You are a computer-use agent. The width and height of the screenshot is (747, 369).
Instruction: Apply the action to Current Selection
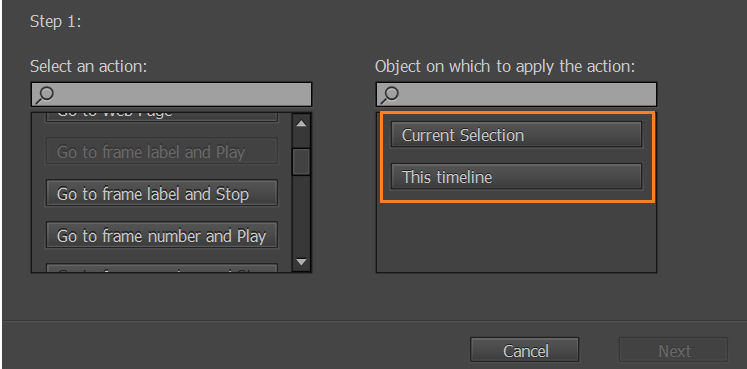[x=516, y=135]
